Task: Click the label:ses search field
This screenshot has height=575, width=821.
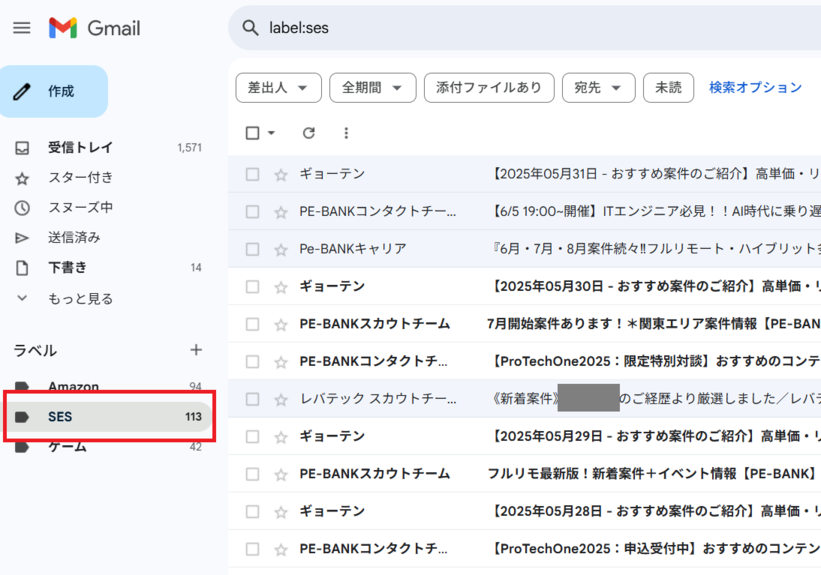Action: [524, 28]
